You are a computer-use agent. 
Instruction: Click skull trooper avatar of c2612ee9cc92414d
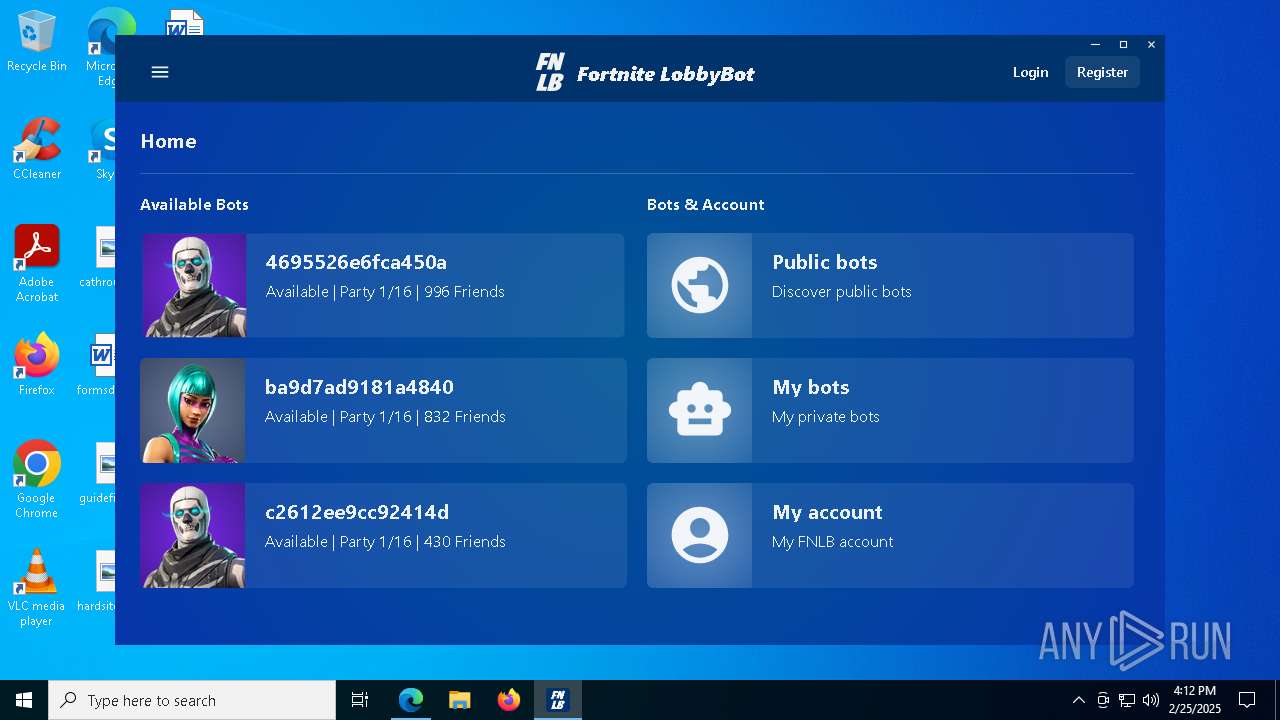193,535
